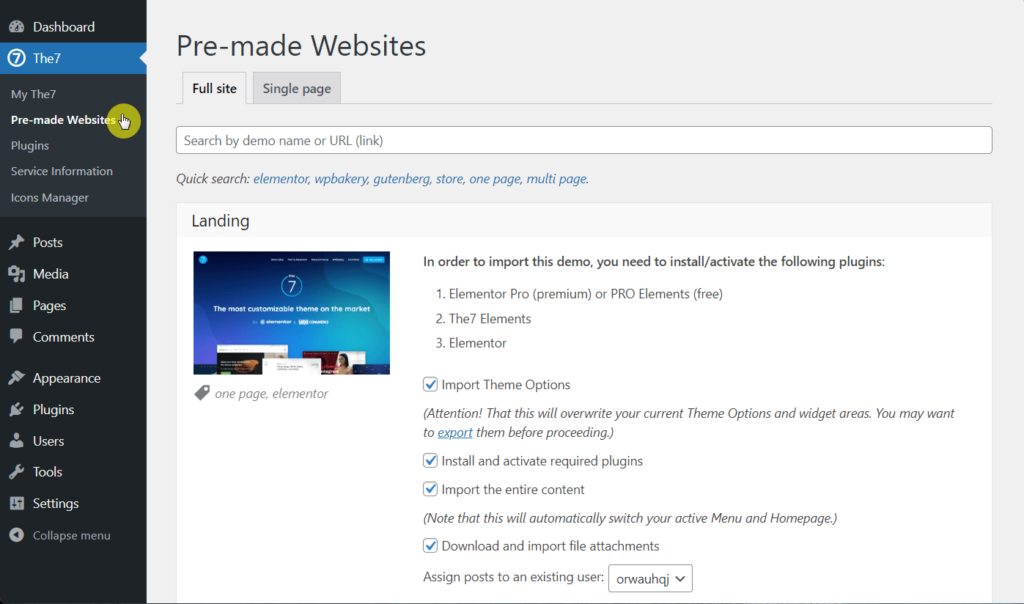Open Service Information submenu item
Image resolution: width=1024 pixels, height=604 pixels.
pyautogui.click(x=61, y=171)
